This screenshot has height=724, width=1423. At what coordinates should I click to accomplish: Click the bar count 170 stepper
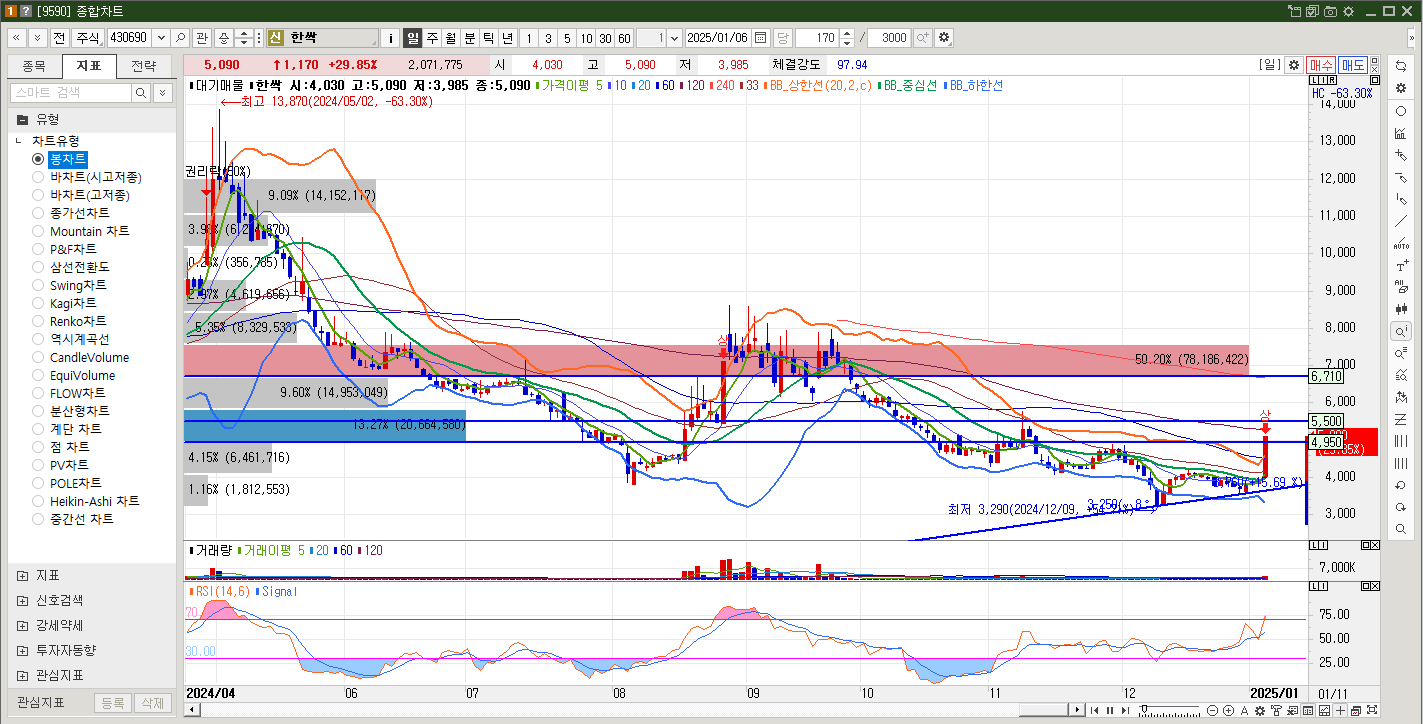pos(847,38)
